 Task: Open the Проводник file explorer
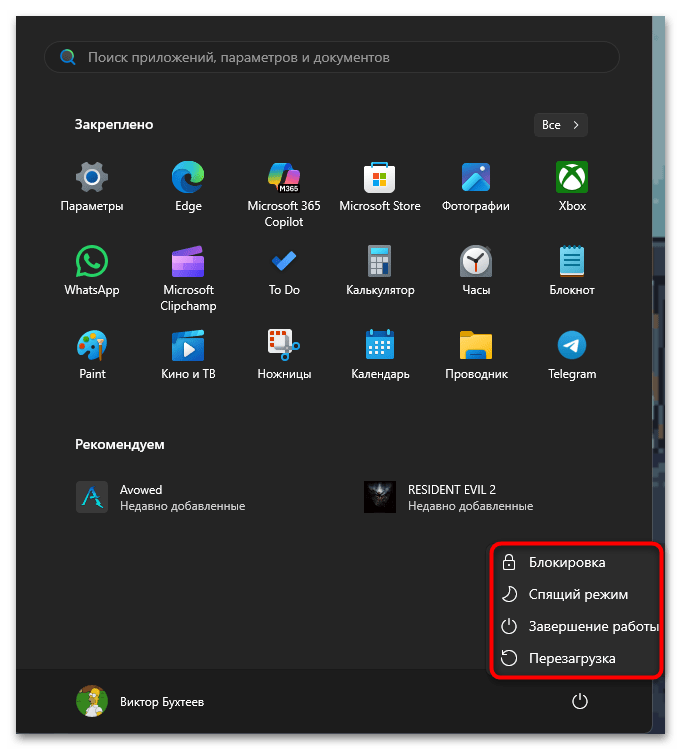tap(476, 355)
